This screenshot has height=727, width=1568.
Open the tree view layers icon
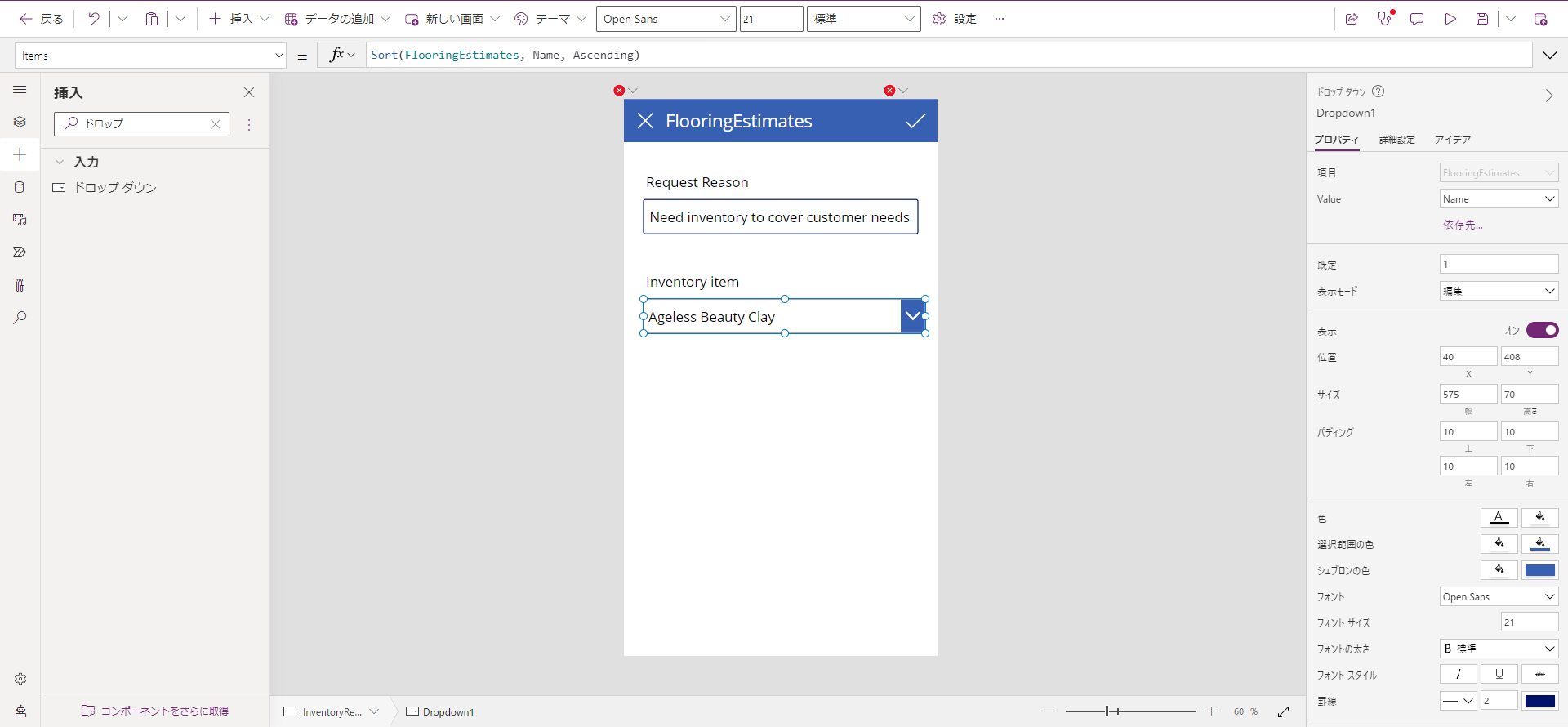click(20, 122)
